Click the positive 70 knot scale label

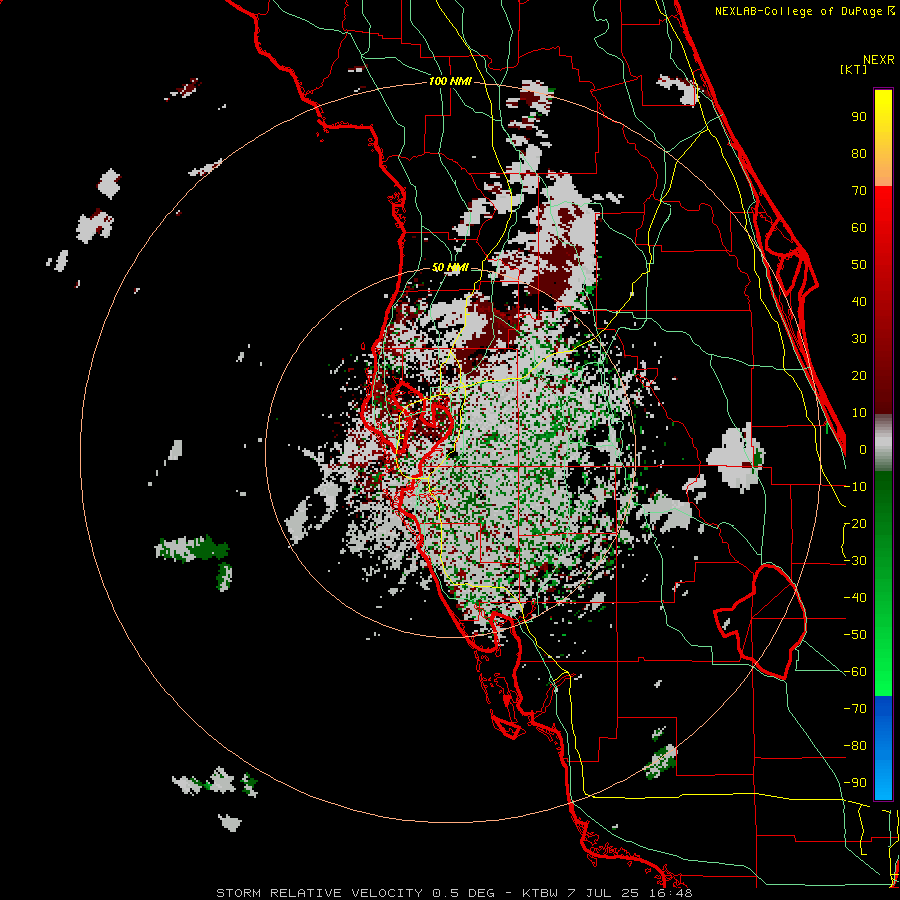(859, 191)
